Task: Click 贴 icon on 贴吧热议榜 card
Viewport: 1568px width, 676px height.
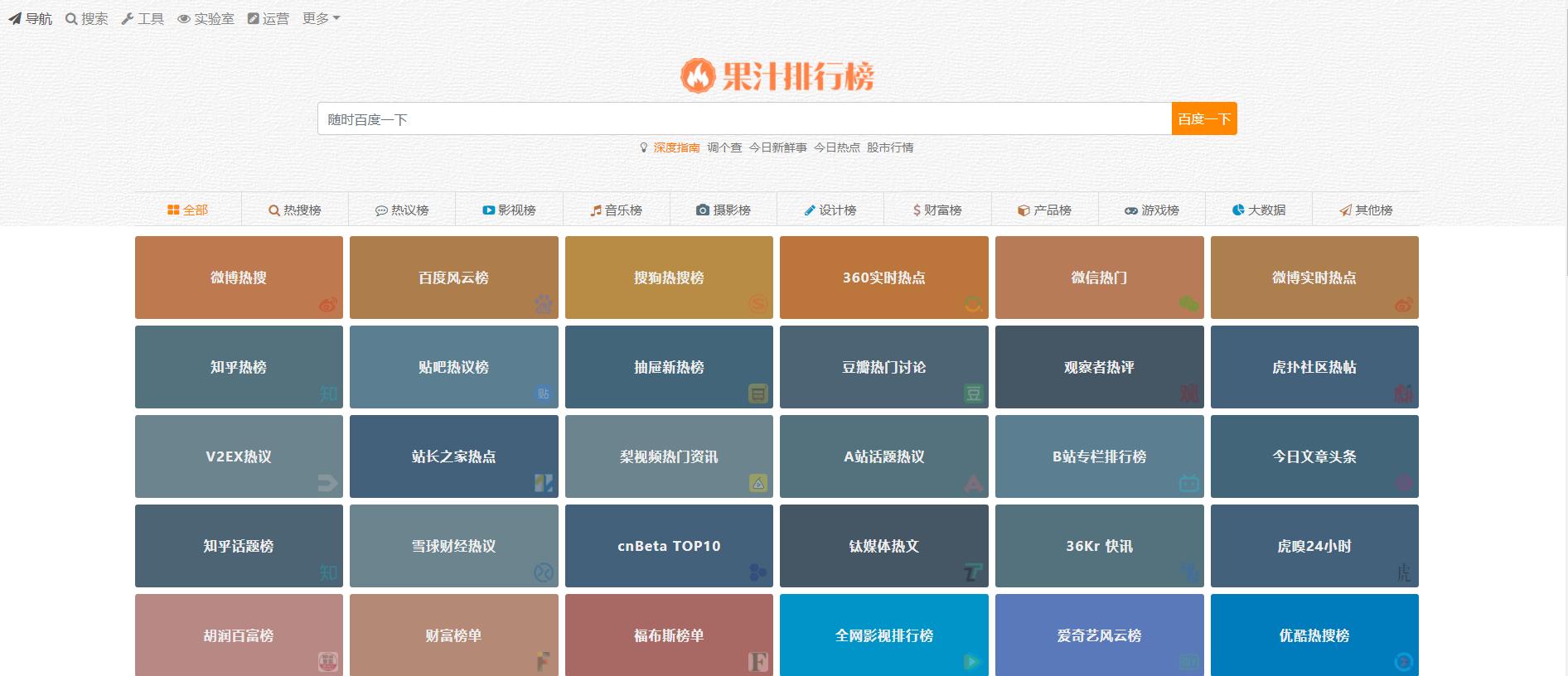Action: [544, 394]
